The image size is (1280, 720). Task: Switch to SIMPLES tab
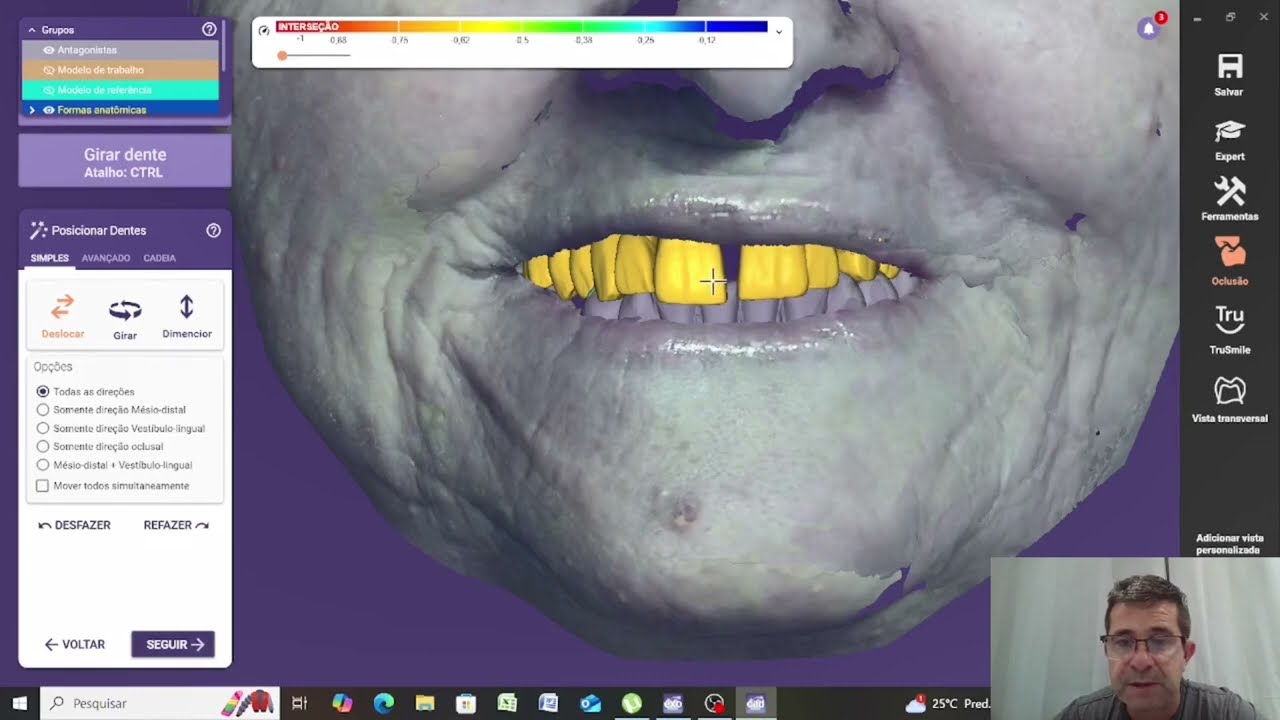click(50, 258)
